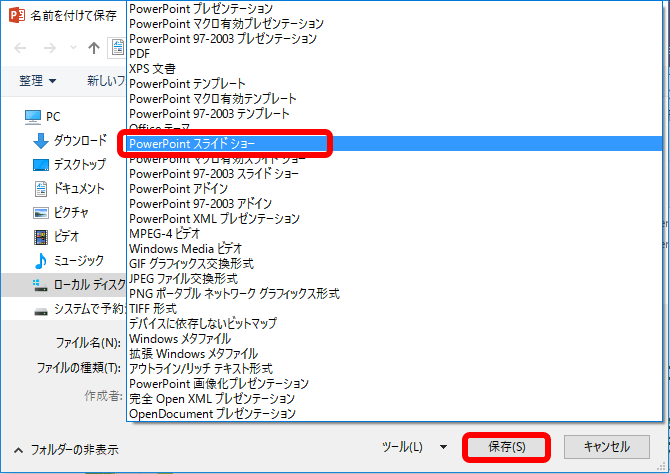Screen dimensions: 670x474
Task: Choose PowerPoint マクロ有効プレゼンテーション format
Action: point(394,24)
